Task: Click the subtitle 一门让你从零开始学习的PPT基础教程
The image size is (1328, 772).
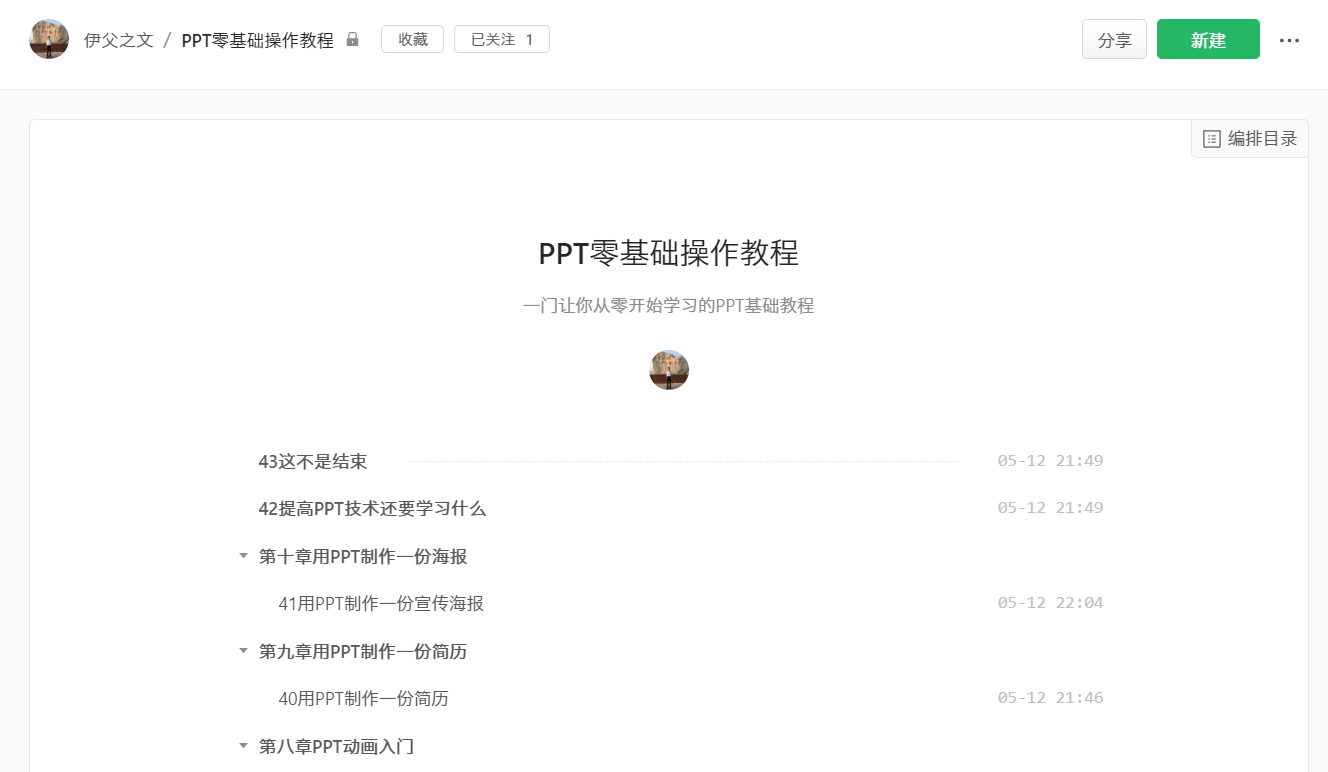Action: pyautogui.click(x=669, y=306)
